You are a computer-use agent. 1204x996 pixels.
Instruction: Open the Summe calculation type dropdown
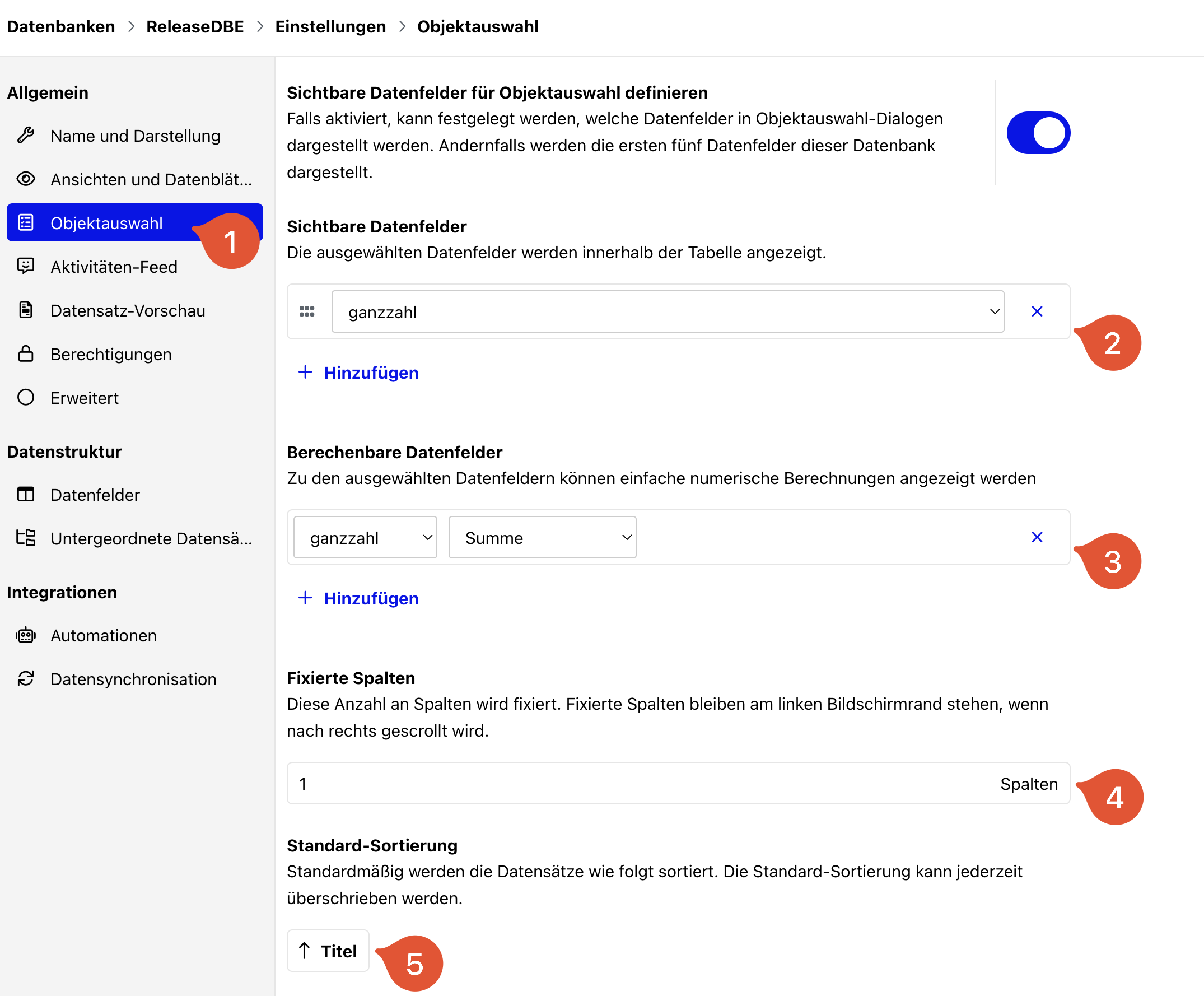tap(543, 537)
